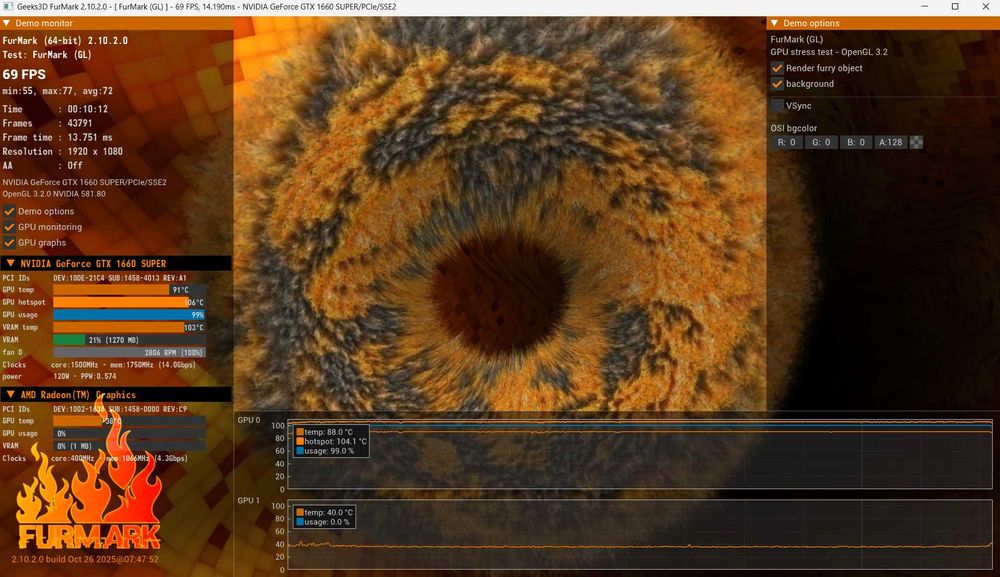
Task: Click the GPU stress test - OpenGL 3.2 text
Action: click(x=829, y=52)
